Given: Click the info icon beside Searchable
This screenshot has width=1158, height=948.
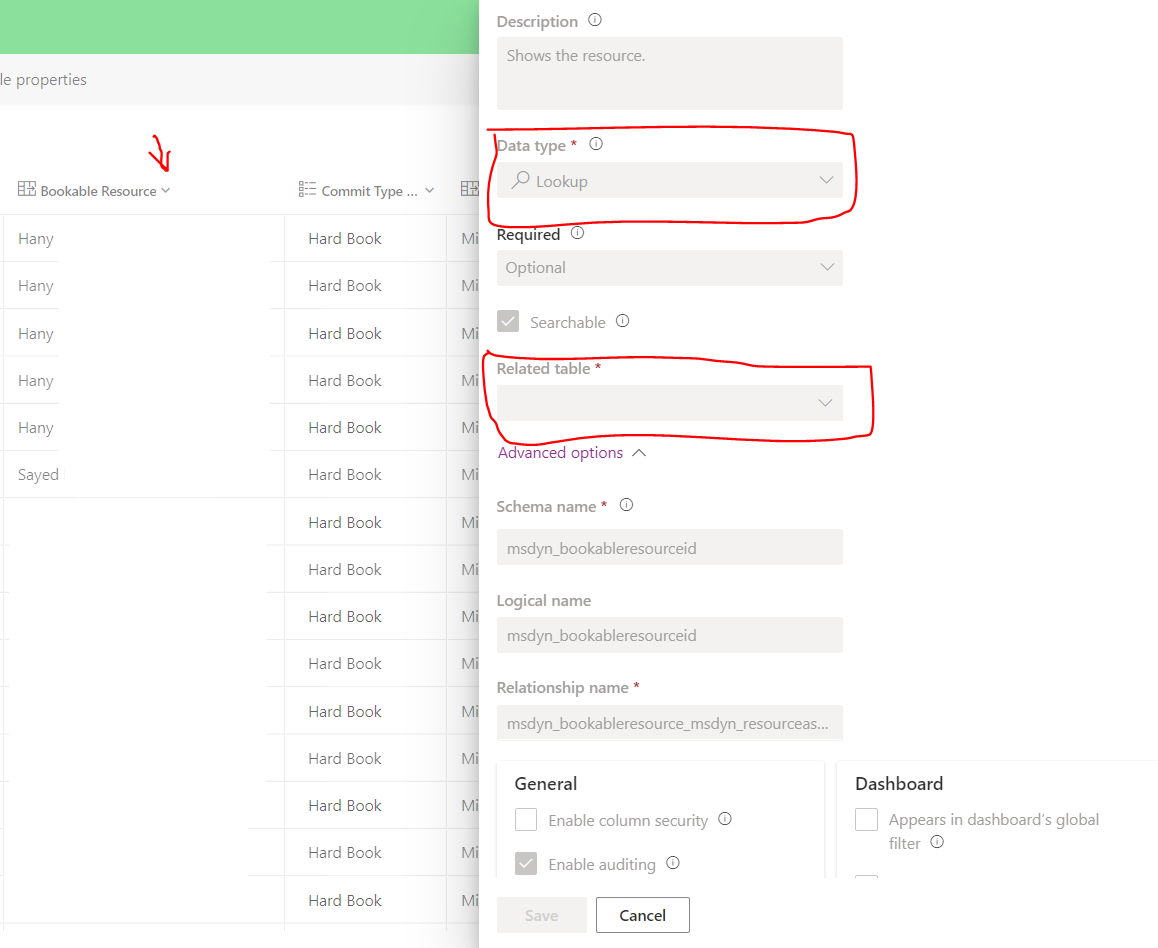Looking at the screenshot, I should point(622,321).
